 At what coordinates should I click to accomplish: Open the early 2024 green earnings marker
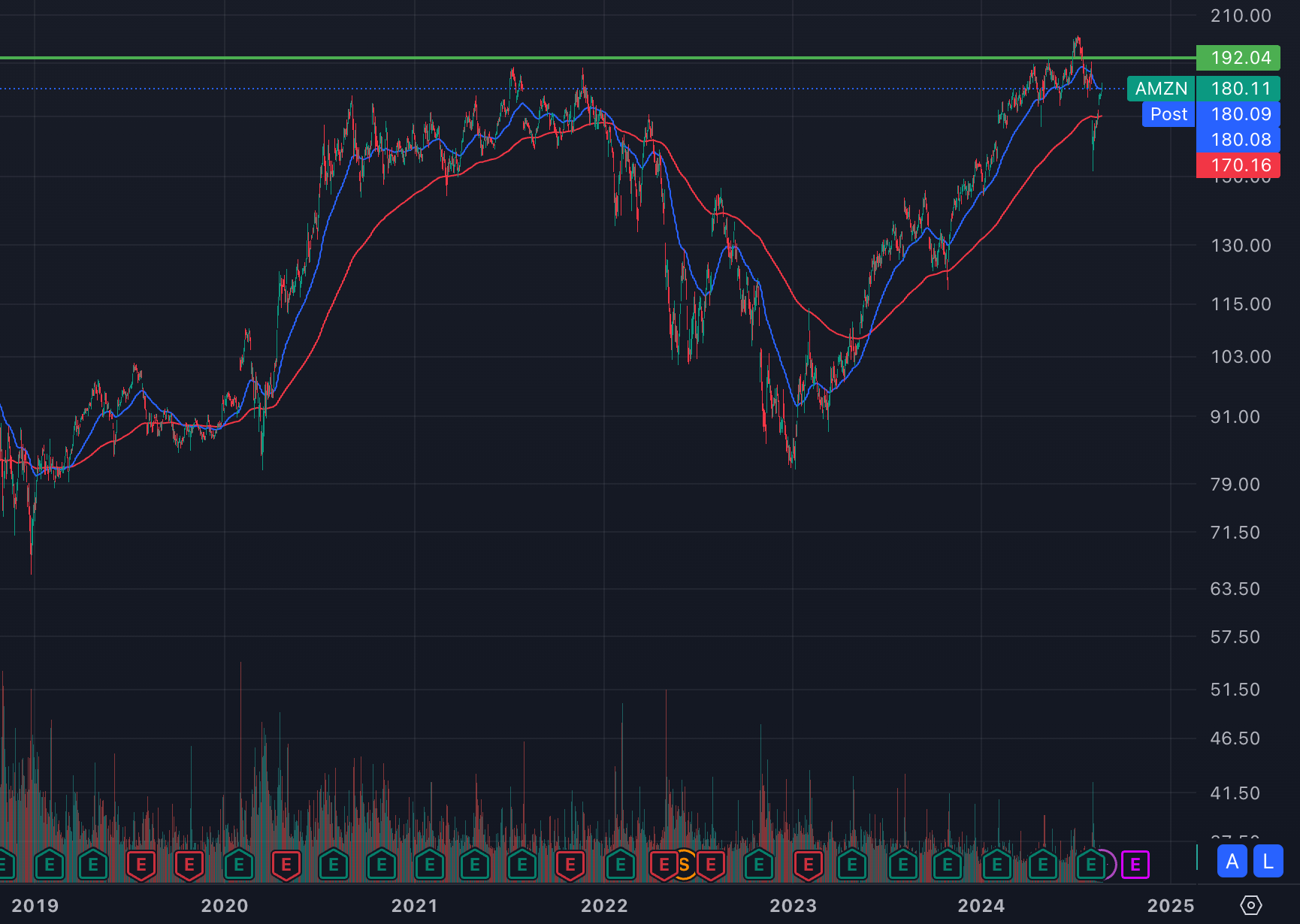tap(997, 865)
